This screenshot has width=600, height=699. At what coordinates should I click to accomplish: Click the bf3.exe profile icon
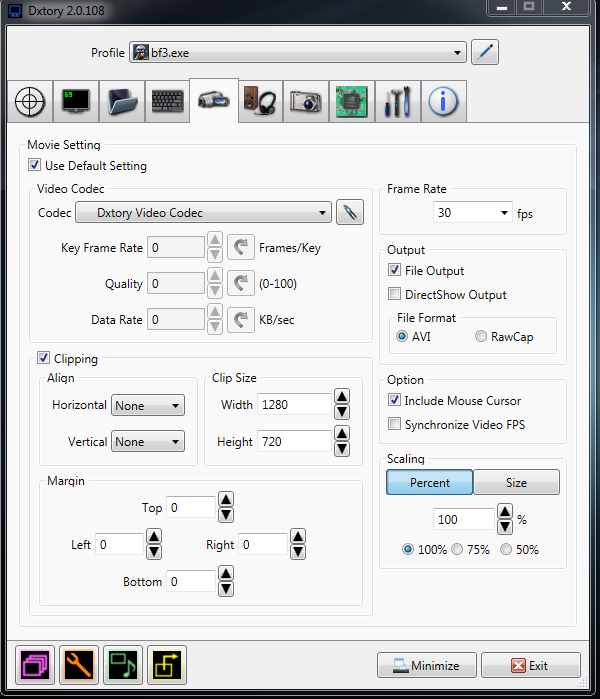[x=141, y=52]
